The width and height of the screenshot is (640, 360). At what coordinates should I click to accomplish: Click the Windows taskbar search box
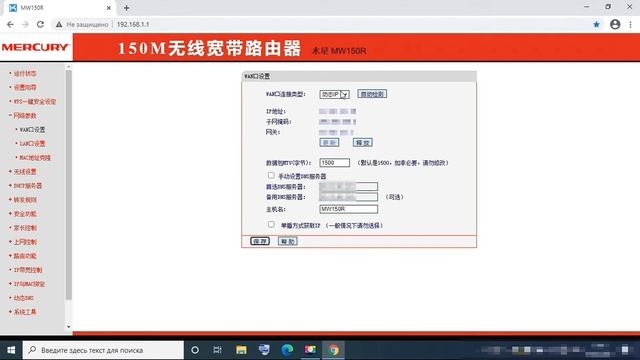point(103,350)
